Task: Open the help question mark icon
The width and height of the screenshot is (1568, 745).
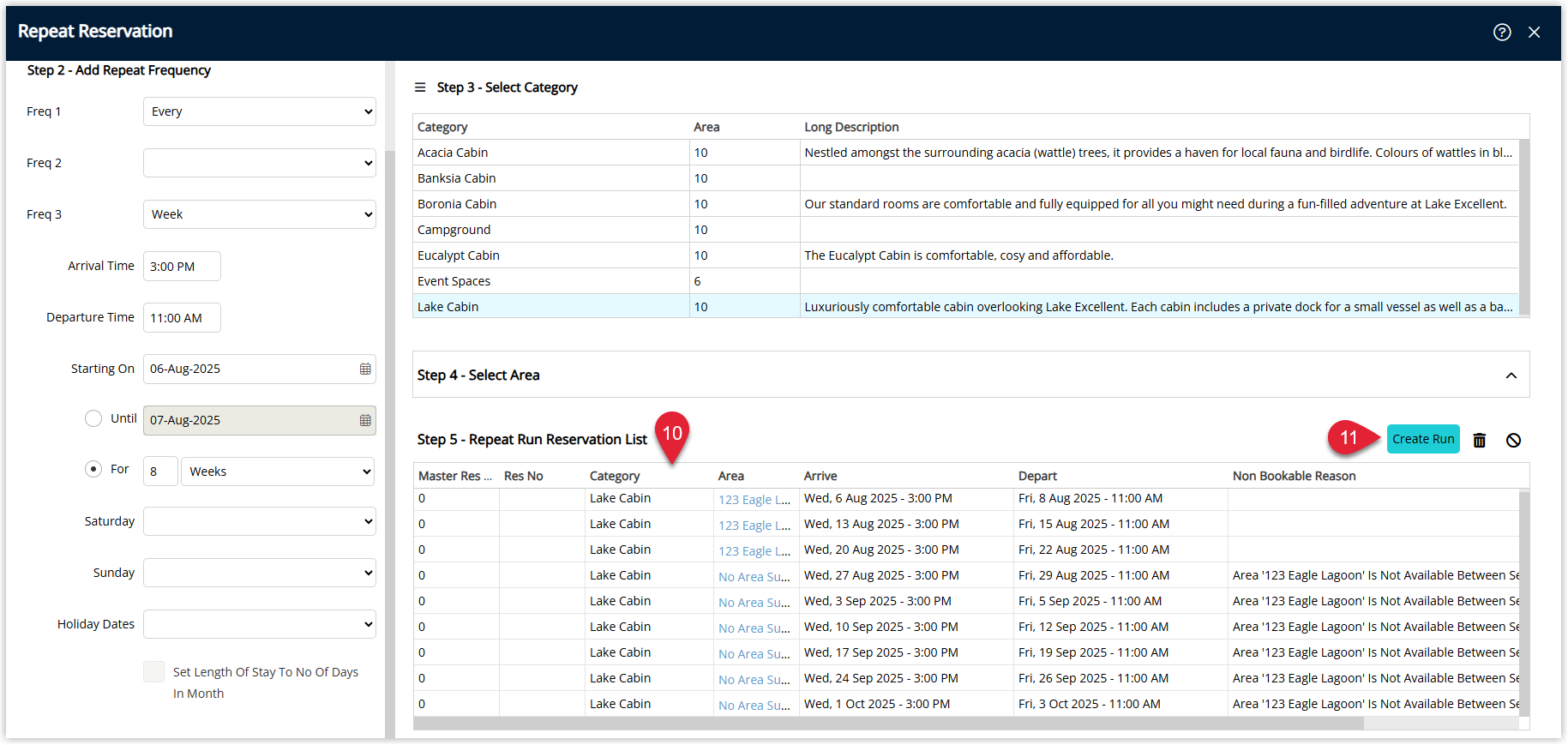Action: [1502, 32]
